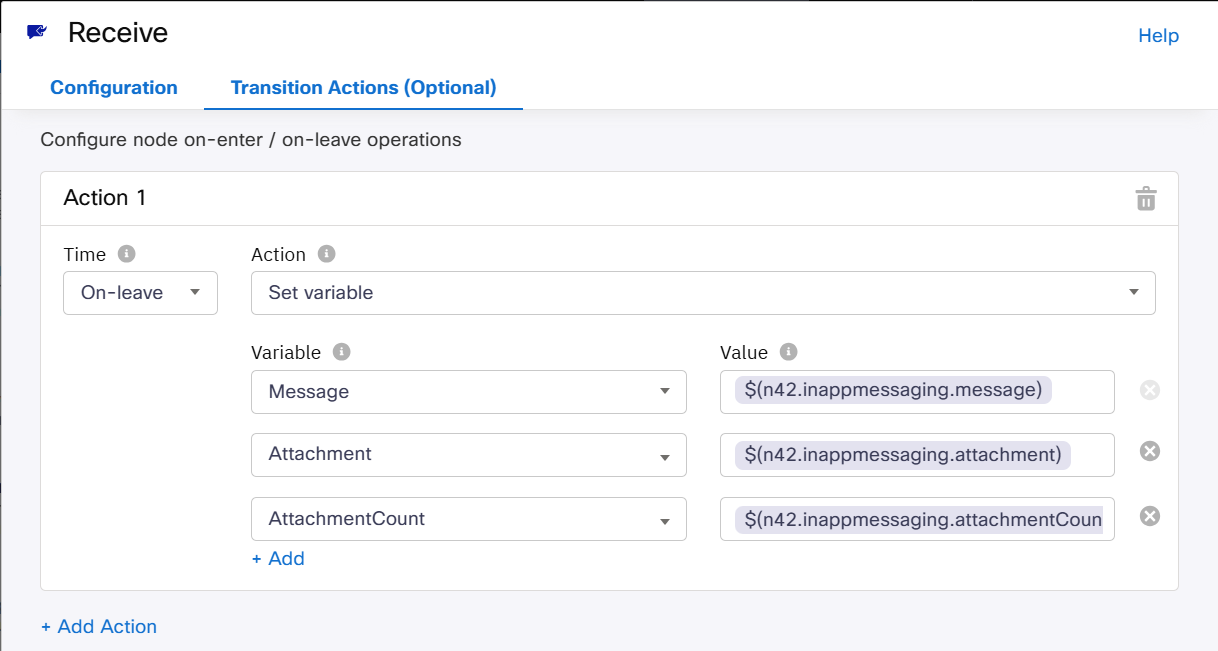
Task: Open the Set variable action dropdown
Action: click(702, 293)
